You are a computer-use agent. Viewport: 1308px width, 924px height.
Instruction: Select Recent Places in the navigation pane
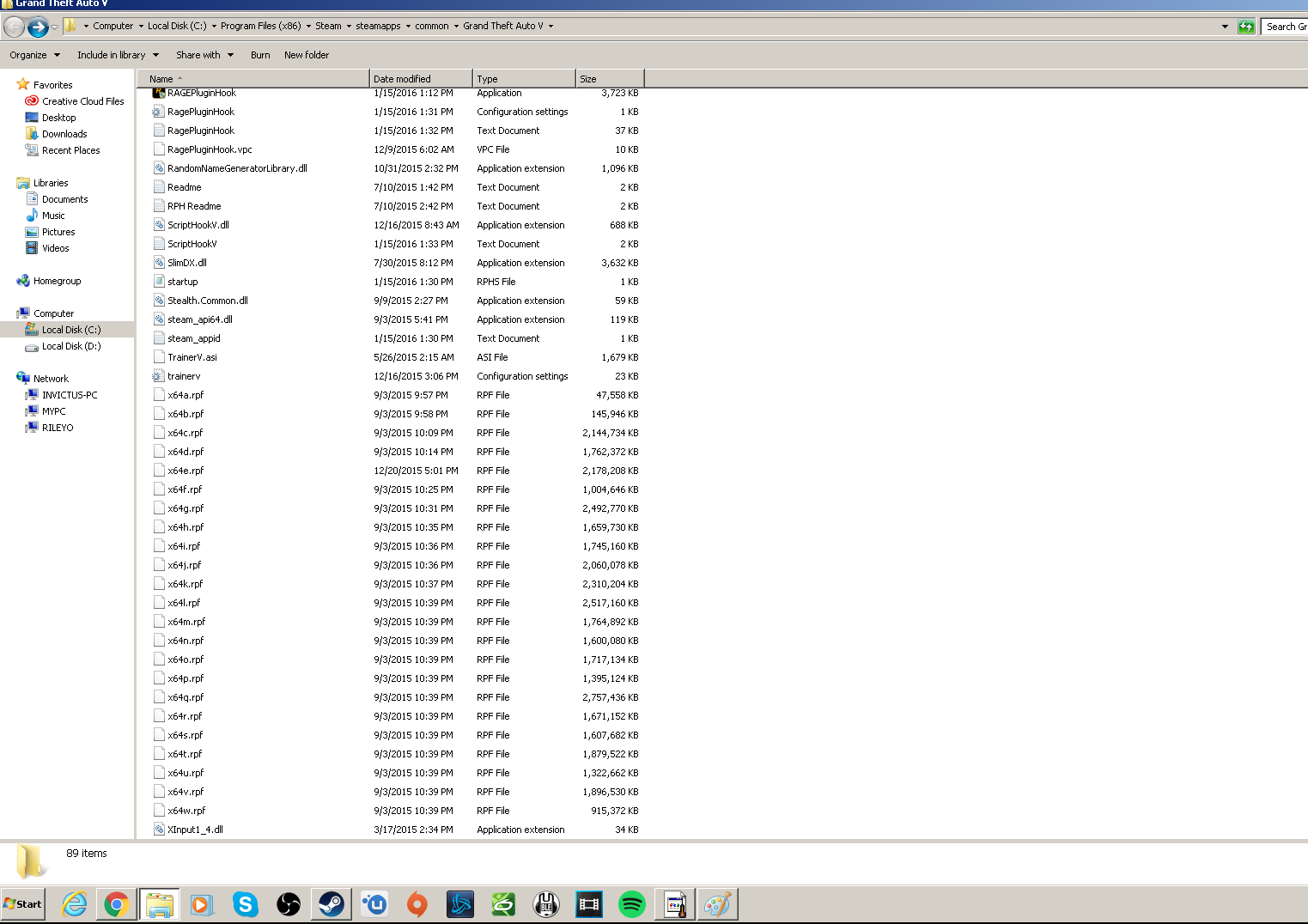point(71,150)
